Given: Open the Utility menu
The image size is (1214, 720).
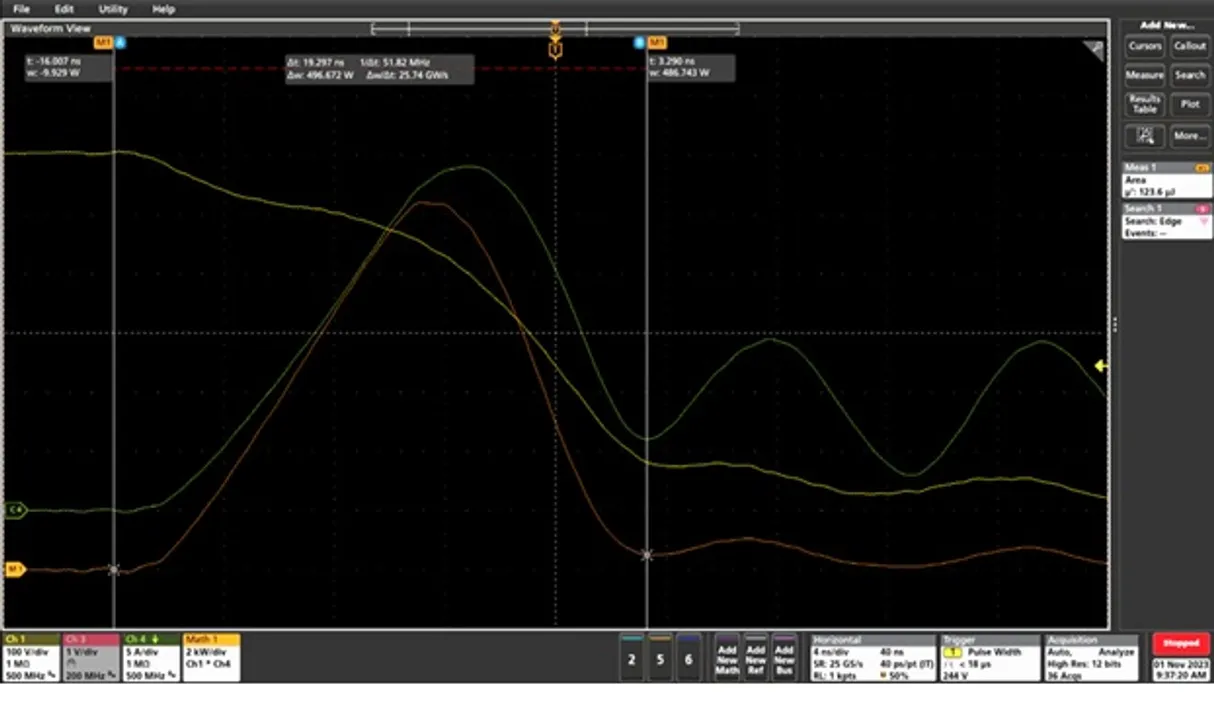Looking at the screenshot, I should pyautogui.click(x=113, y=9).
